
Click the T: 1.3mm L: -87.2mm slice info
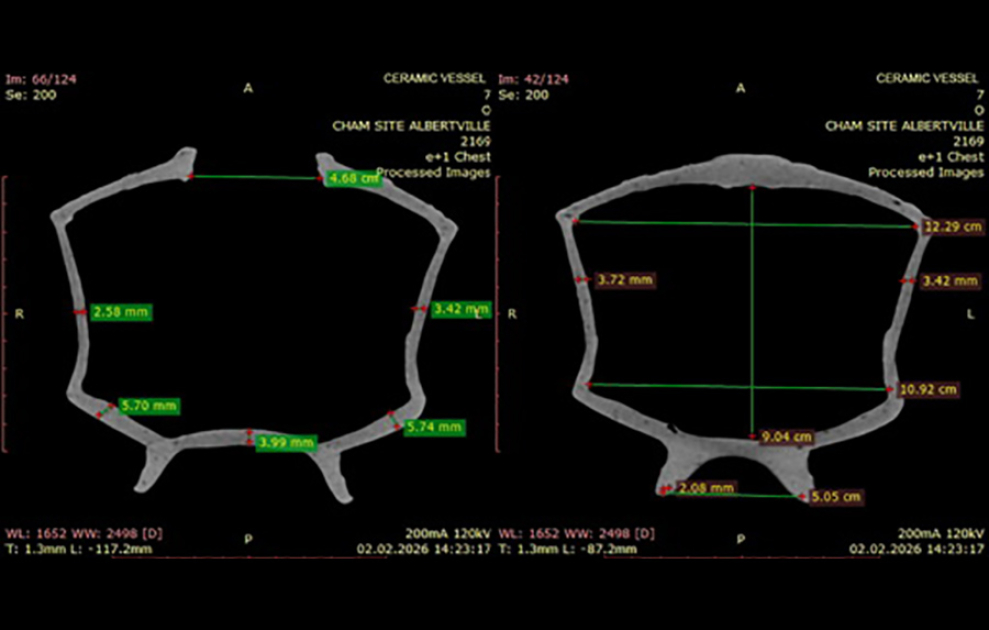coord(568,549)
